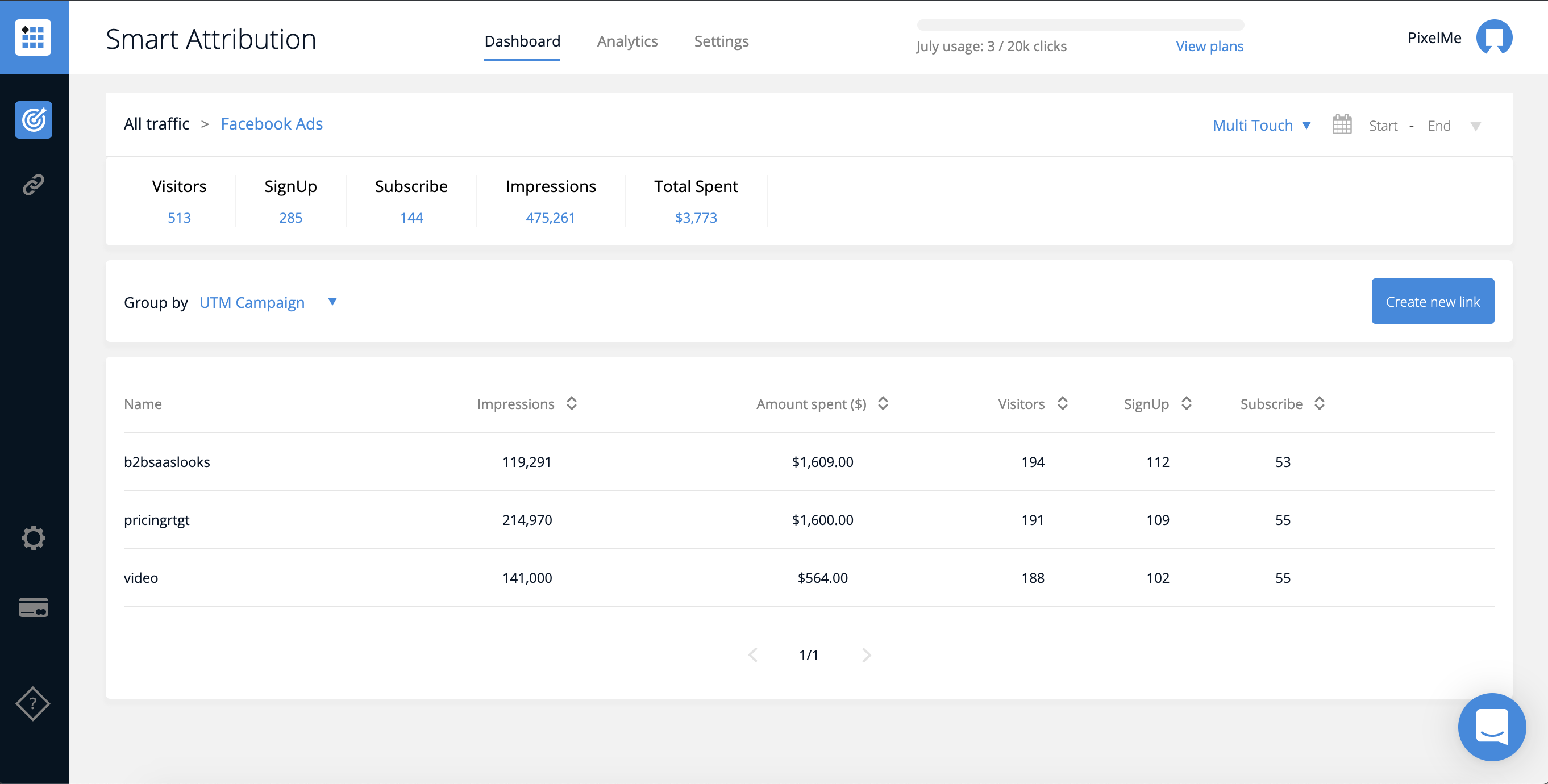This screenshot has width=1548, height=784.
Task: Open the View plans link
Action: pos(1209,45)
